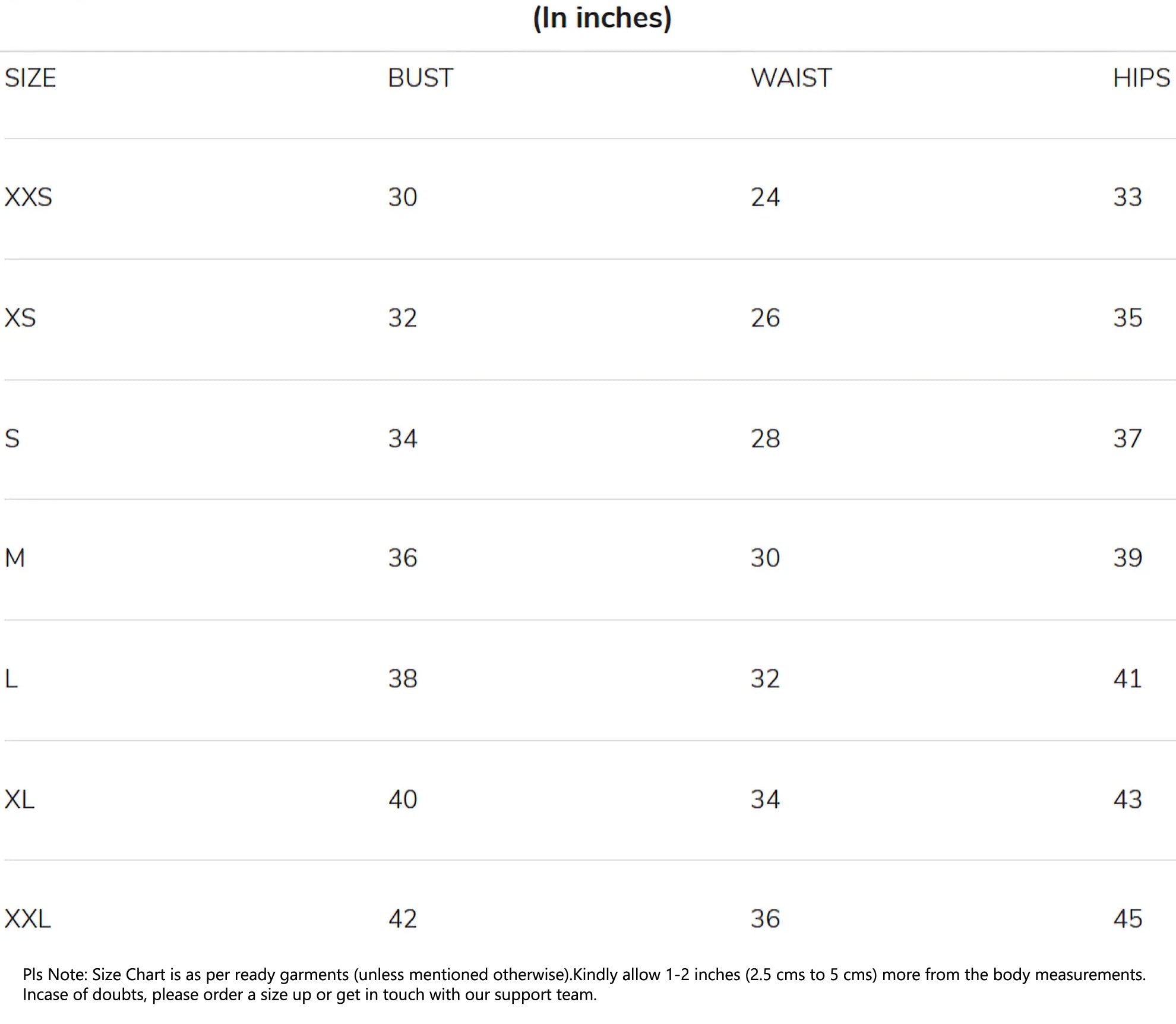Click the hips value 45 for XXL
This screenshot has height=1024, width=1176.
click(1127, 919)
